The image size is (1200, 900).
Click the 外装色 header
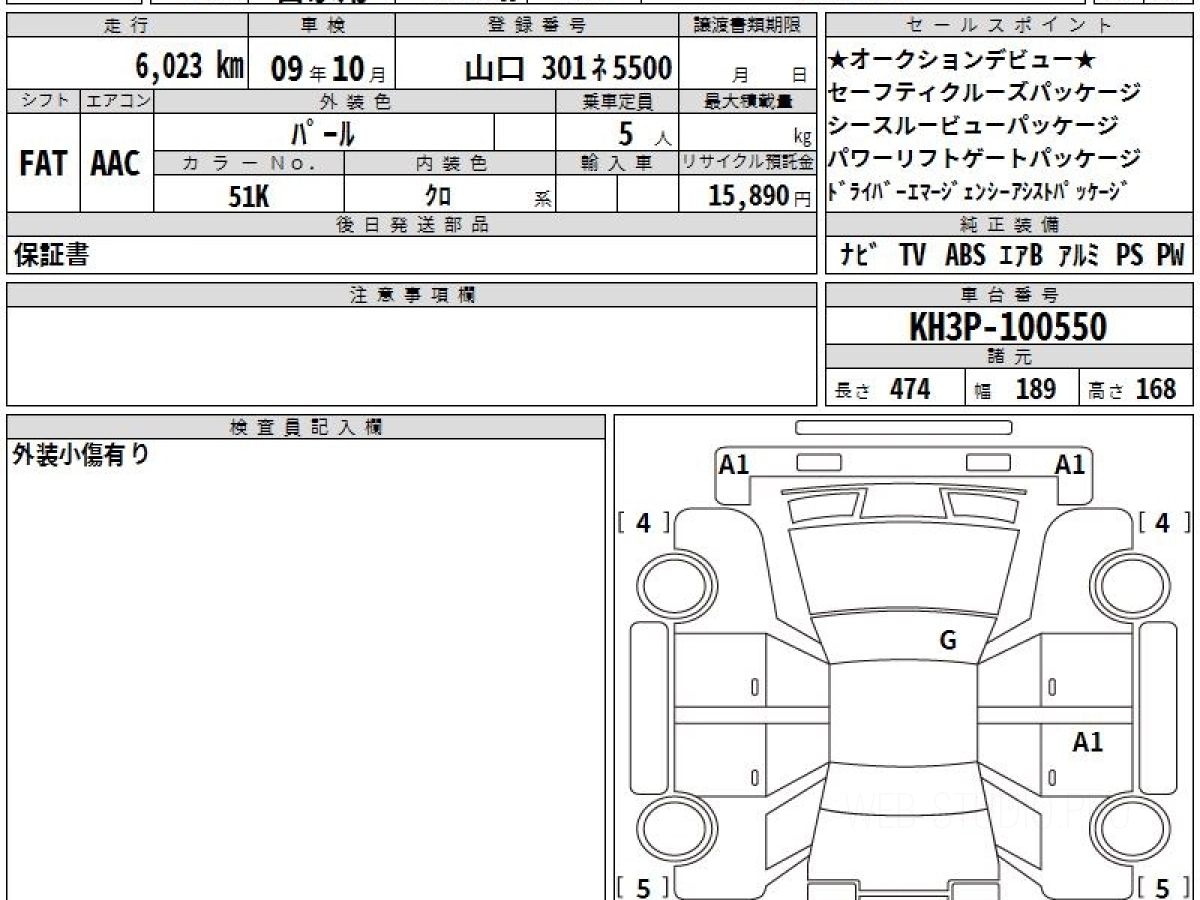tap(355, 101)
